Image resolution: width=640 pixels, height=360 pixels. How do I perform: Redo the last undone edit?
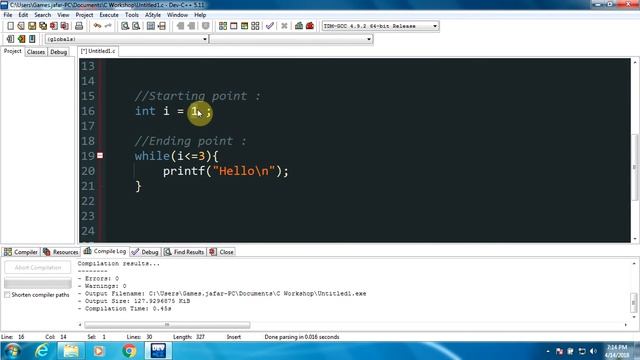(x=108, y=26)
